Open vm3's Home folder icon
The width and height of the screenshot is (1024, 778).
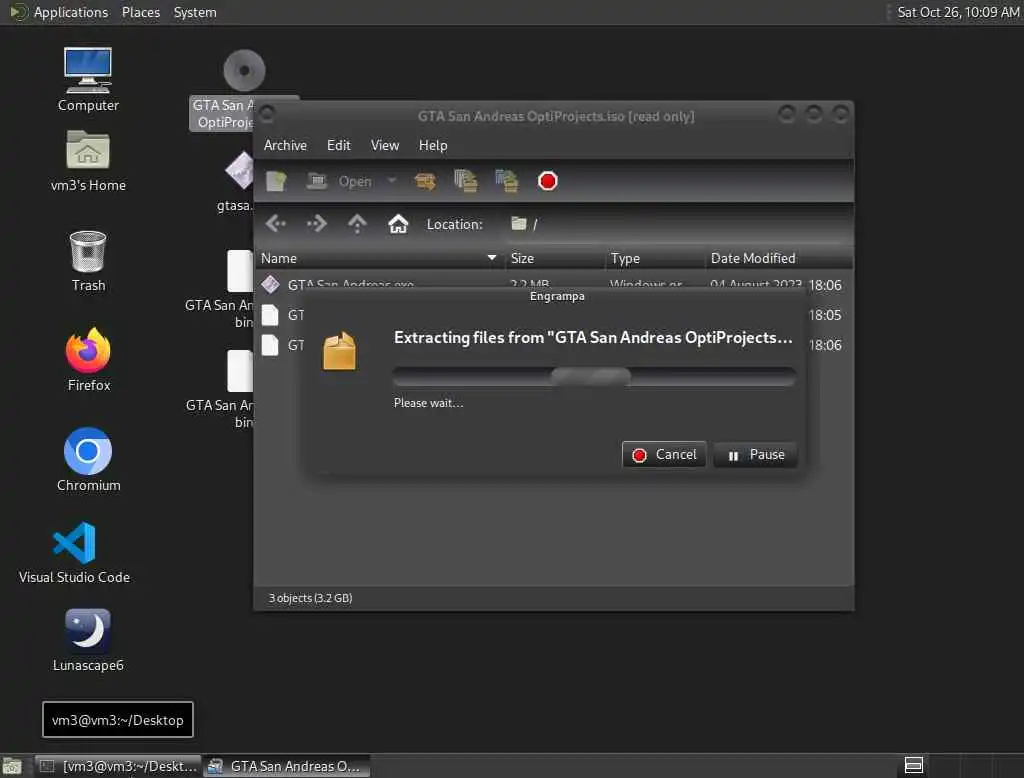[x=88, y=161]
